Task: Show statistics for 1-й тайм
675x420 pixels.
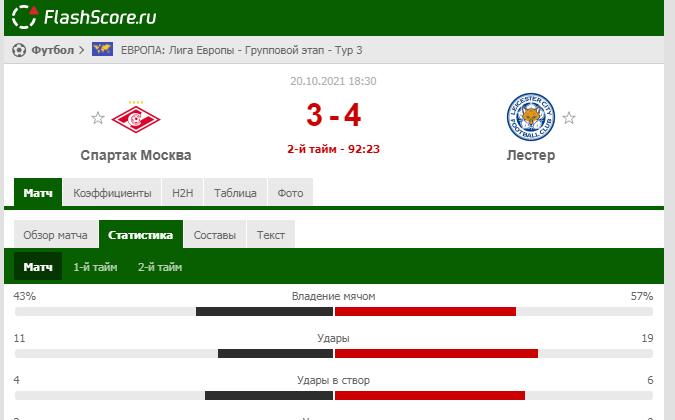Action: tap(95, 267)
